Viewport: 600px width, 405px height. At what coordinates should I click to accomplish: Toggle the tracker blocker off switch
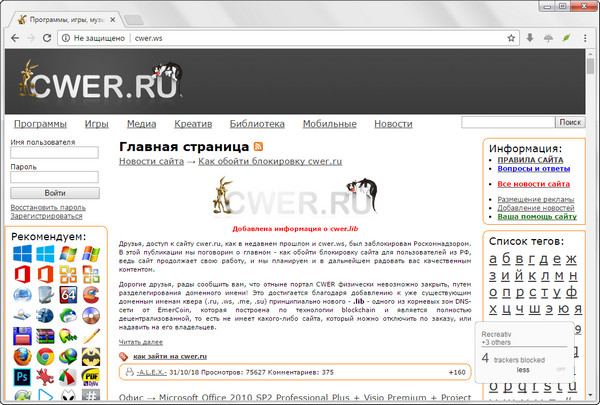pos(560,368)
